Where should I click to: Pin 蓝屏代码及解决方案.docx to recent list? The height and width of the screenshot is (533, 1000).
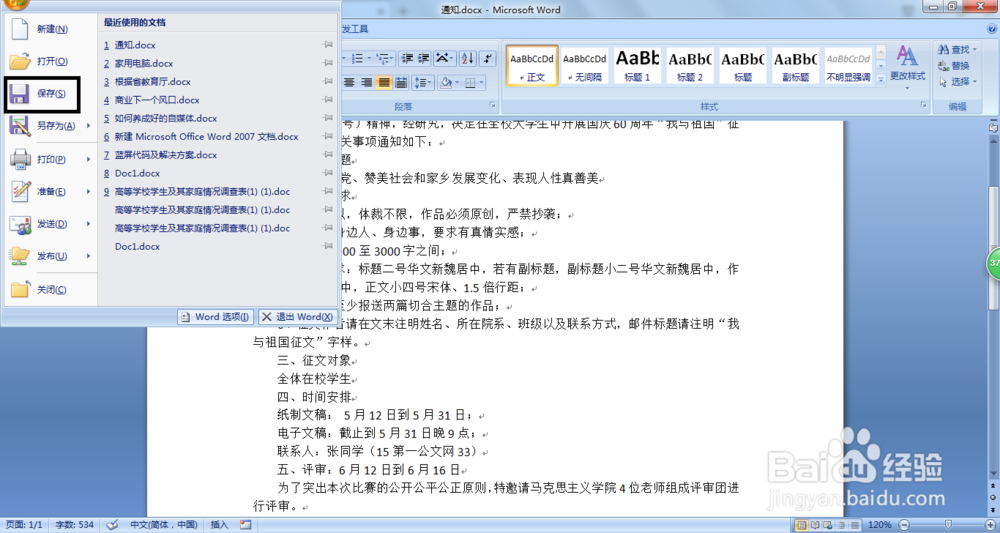[328, 154]
